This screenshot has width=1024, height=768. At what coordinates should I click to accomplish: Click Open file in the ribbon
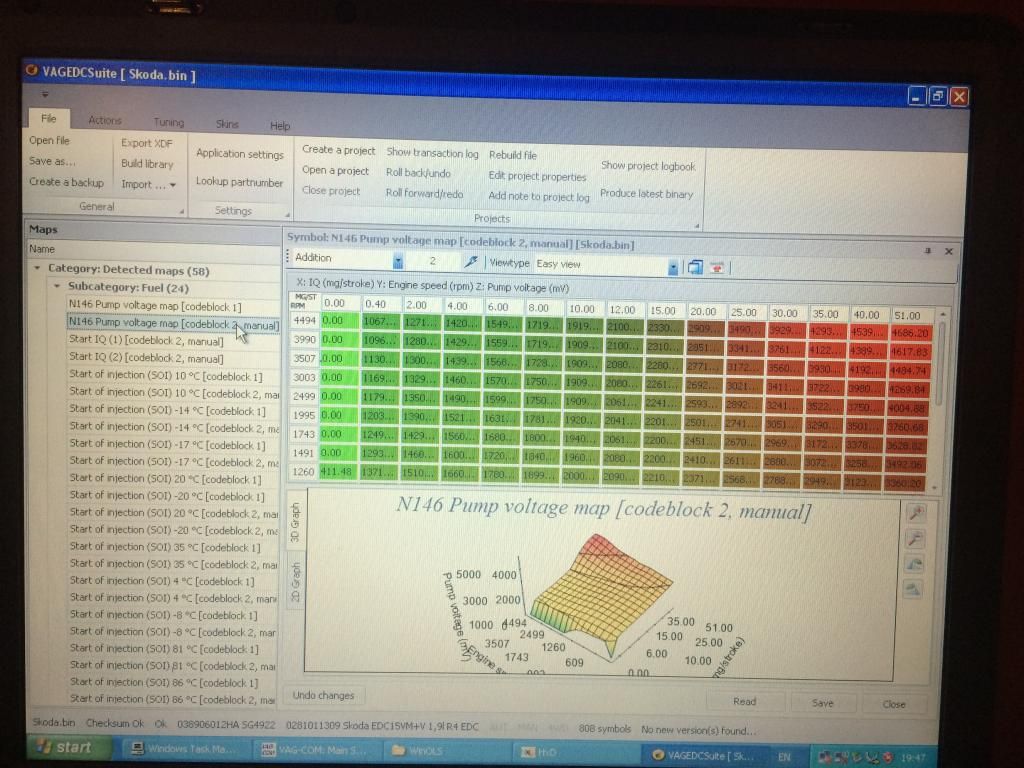pyautogui.click(x=49, y=140)
